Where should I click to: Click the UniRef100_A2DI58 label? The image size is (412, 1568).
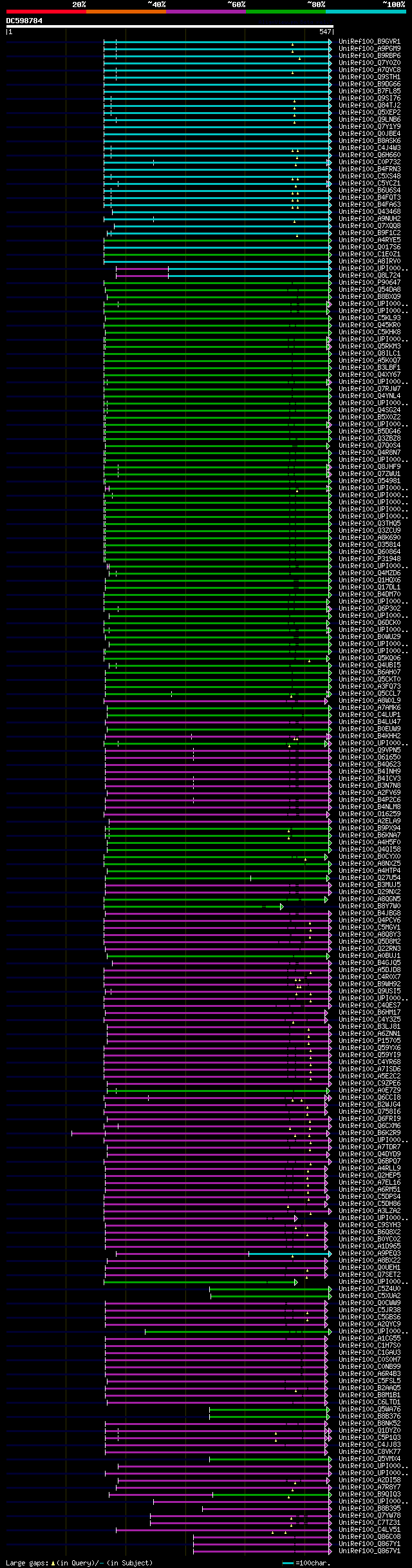[x=370, y=1480]
